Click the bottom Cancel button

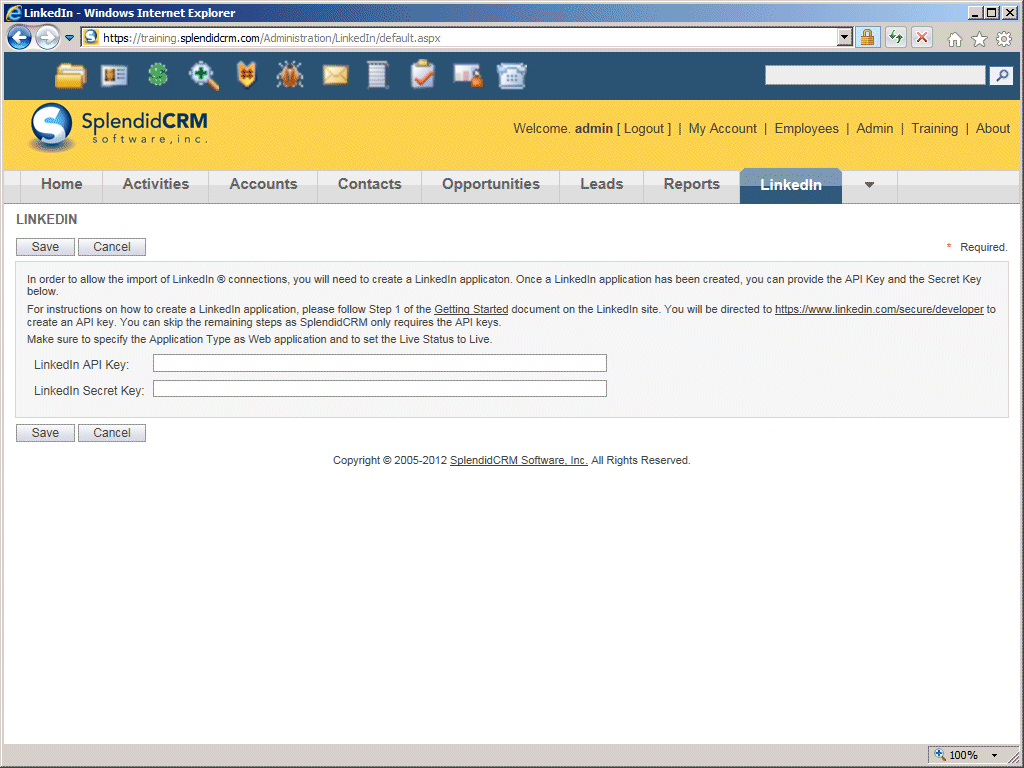coord(112,433)
